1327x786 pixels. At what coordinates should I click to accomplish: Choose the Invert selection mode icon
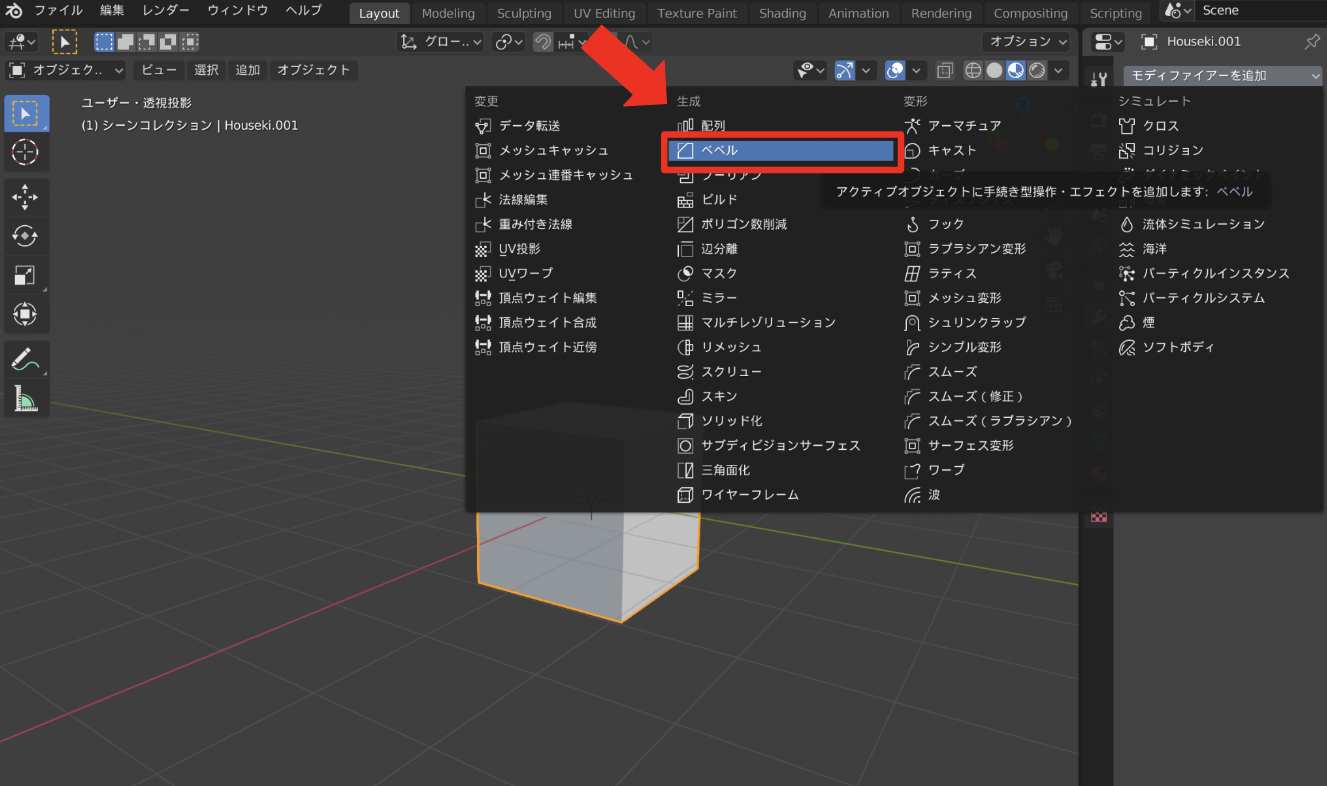point(169,42)
